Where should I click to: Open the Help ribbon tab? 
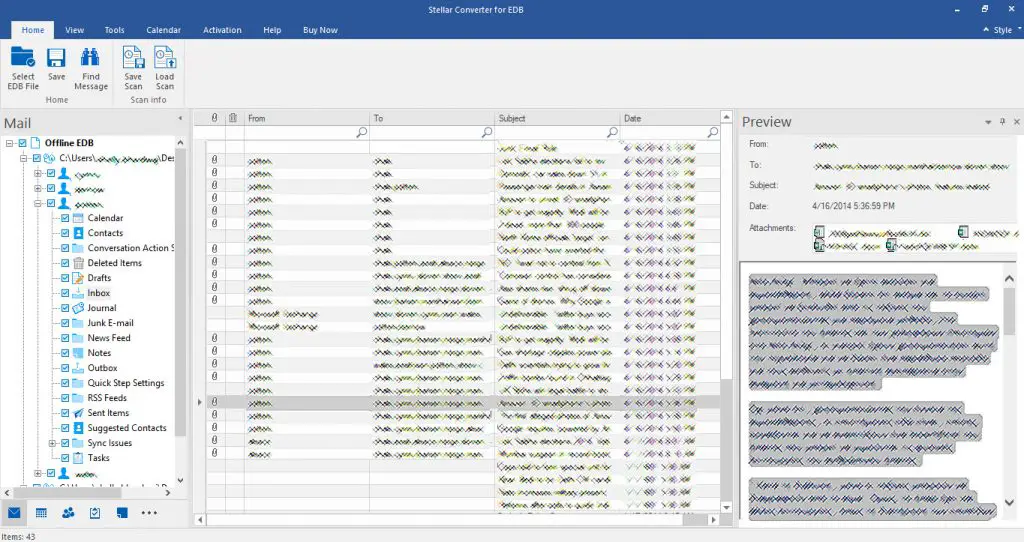click(272, 30)
